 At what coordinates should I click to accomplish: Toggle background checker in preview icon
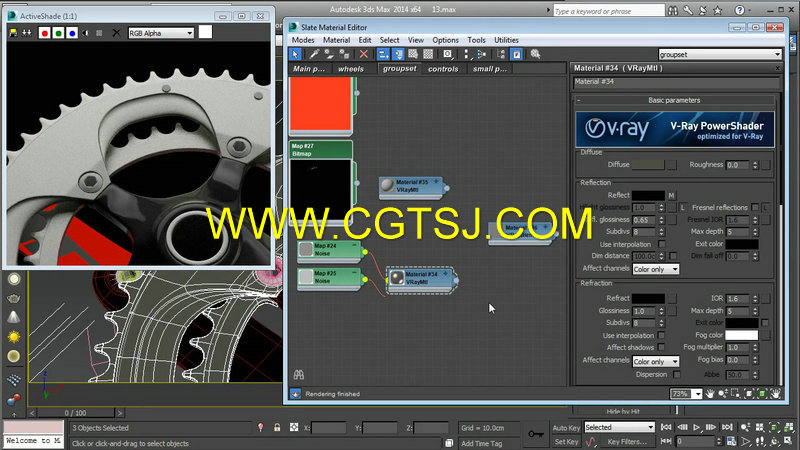click(428, 54)
